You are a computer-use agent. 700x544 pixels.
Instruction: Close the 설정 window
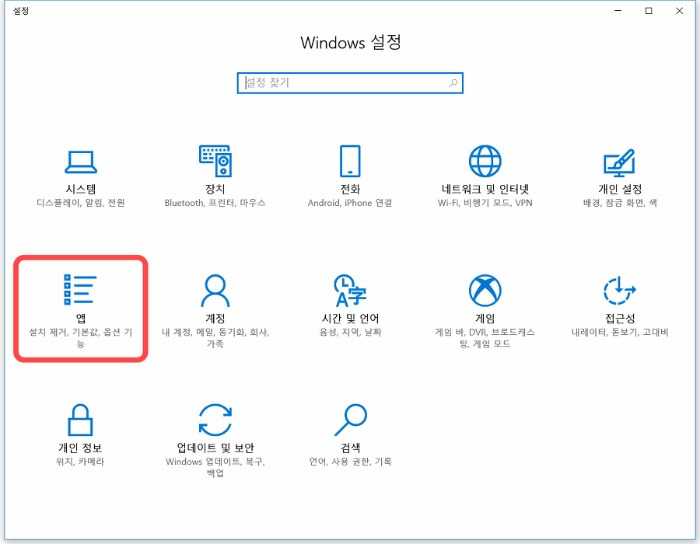(x=679, y=11)
